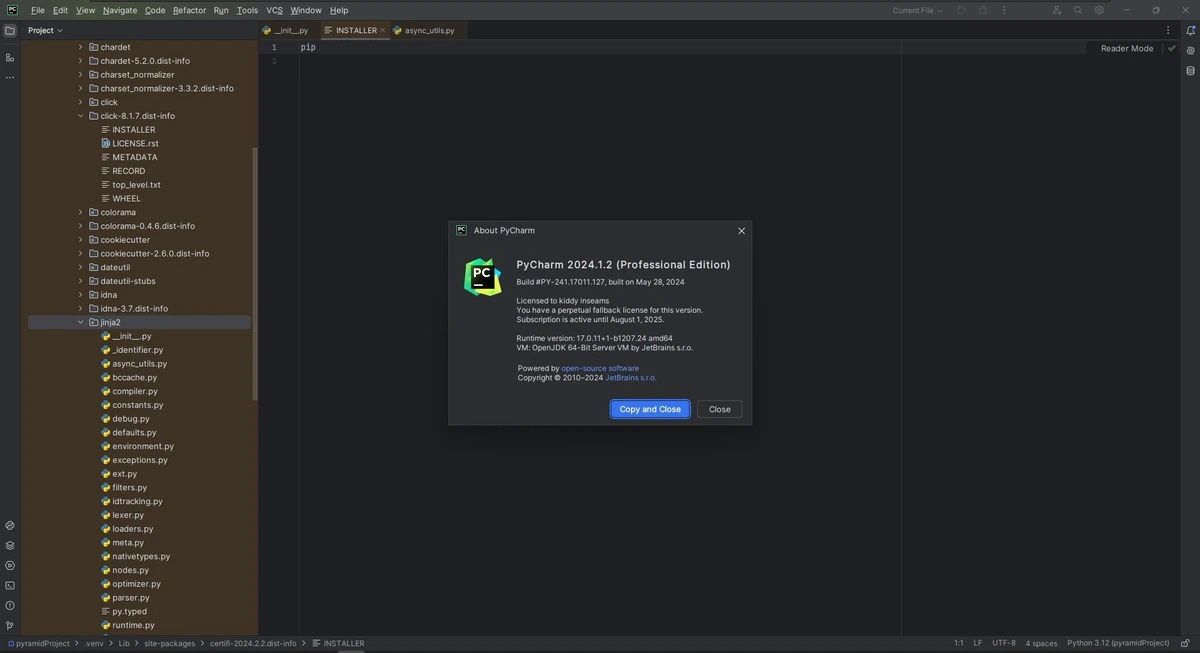
Task: Open Code With Me user icon
Action: pos(1057,10)
